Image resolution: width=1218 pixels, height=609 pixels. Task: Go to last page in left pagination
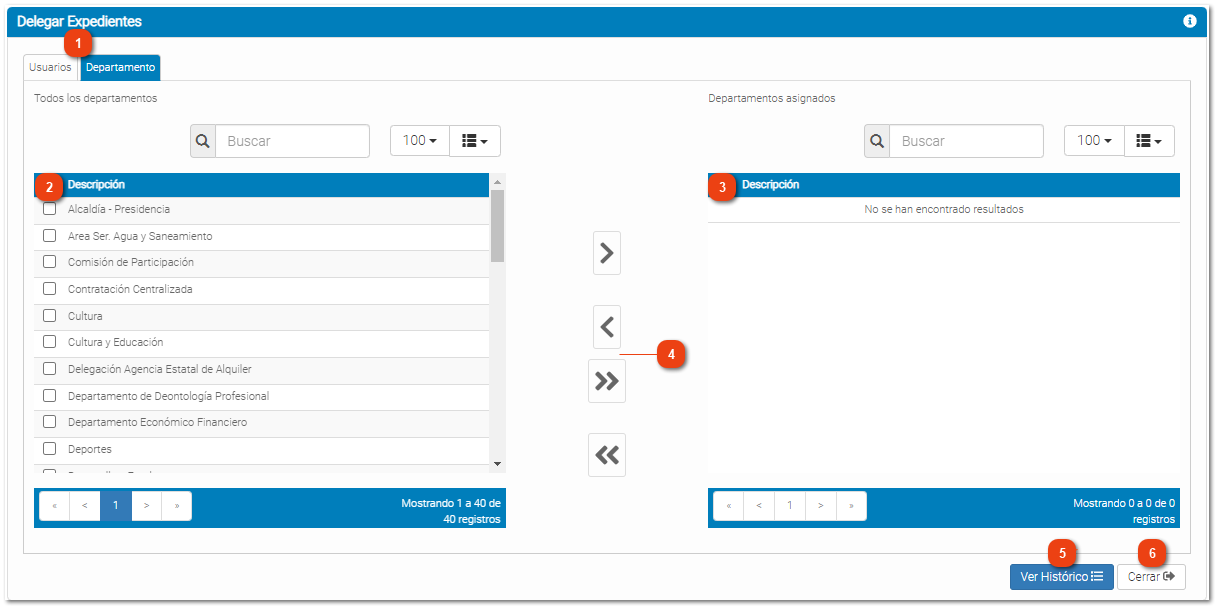coord(177,506)
